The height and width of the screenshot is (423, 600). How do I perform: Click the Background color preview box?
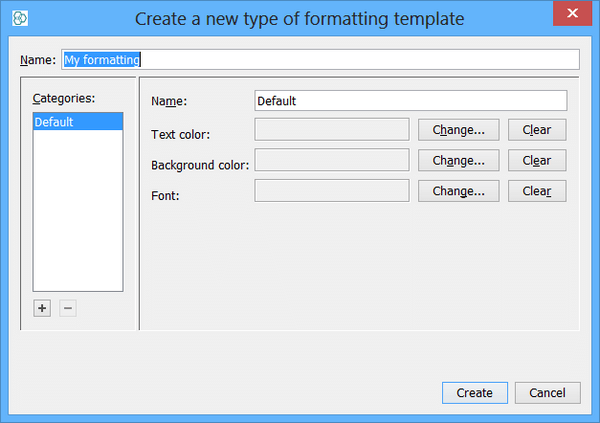[x=332, y=161]
